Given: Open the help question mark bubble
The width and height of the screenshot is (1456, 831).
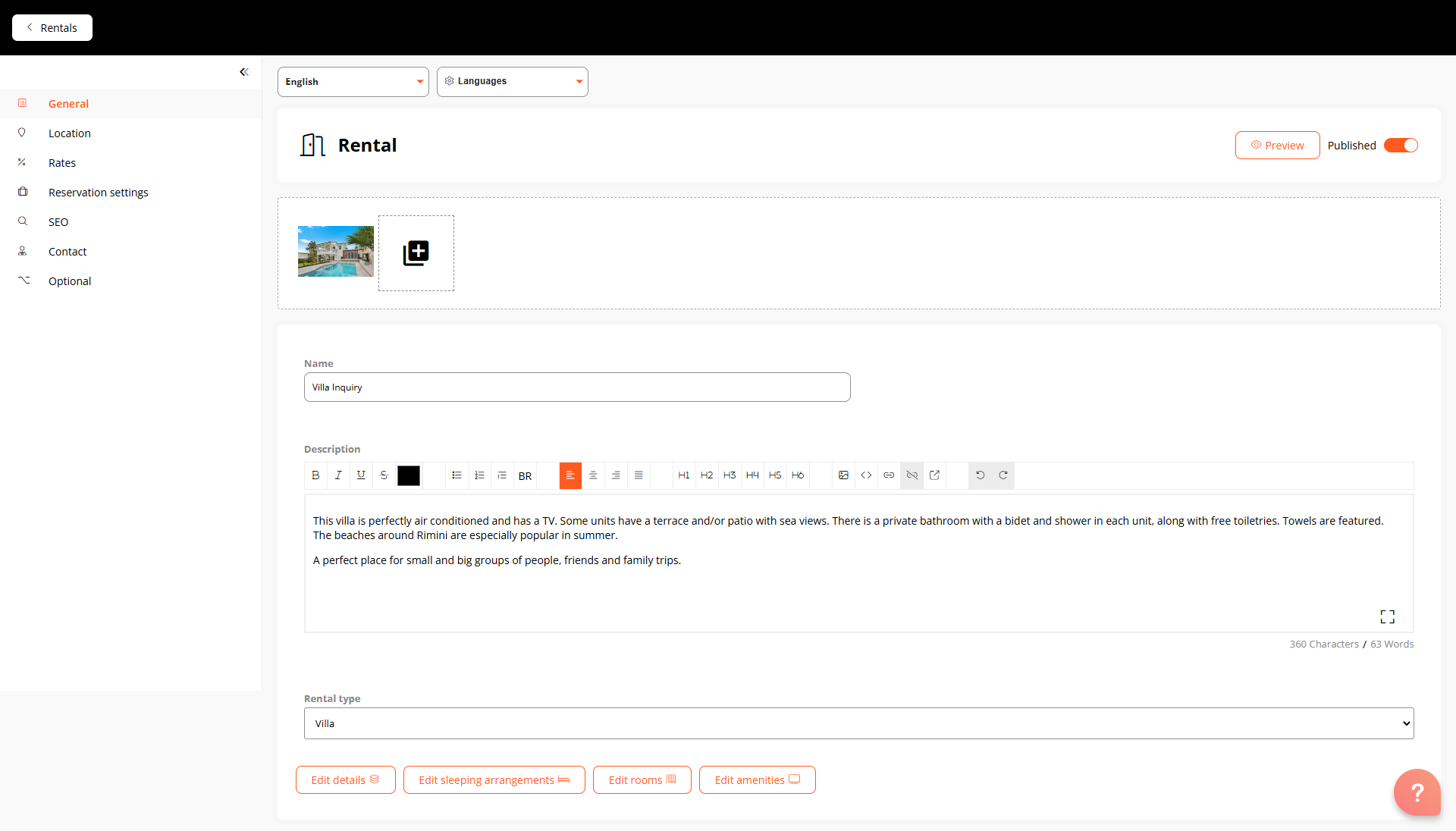Looking at the screenshot, I should 1417,792.
